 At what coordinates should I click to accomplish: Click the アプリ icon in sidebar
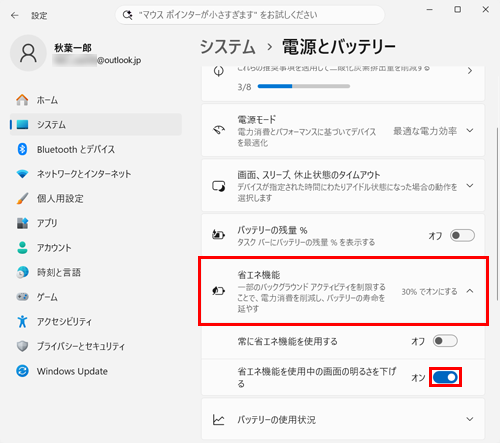(22, 223)
